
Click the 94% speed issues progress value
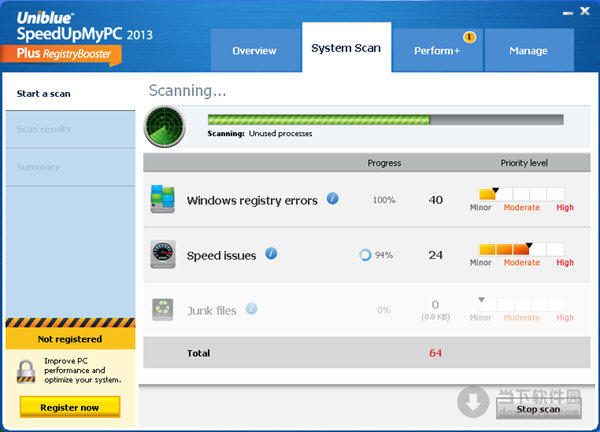[384, 255]
